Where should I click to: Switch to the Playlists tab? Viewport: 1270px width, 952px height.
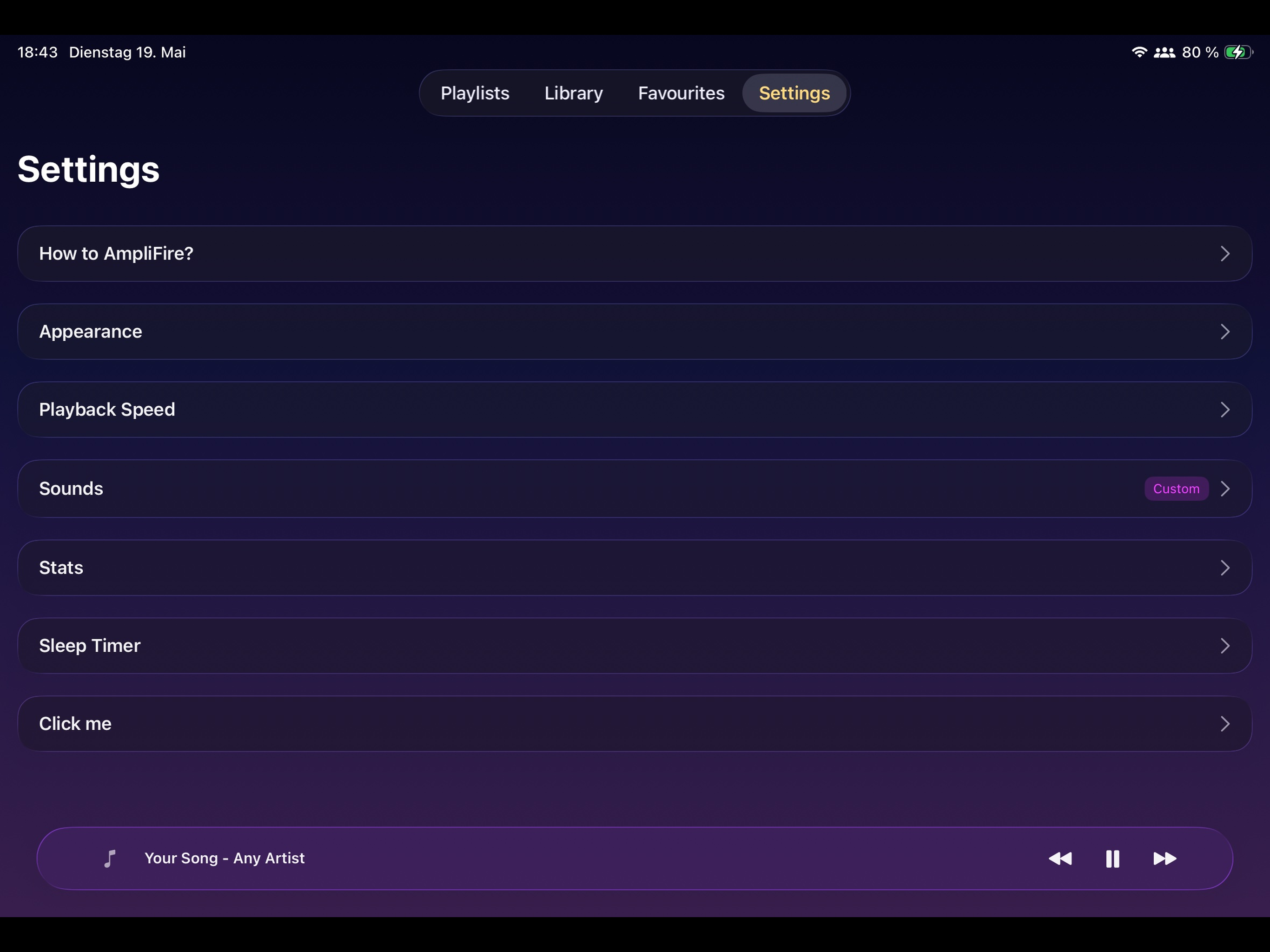coord(475,93)
